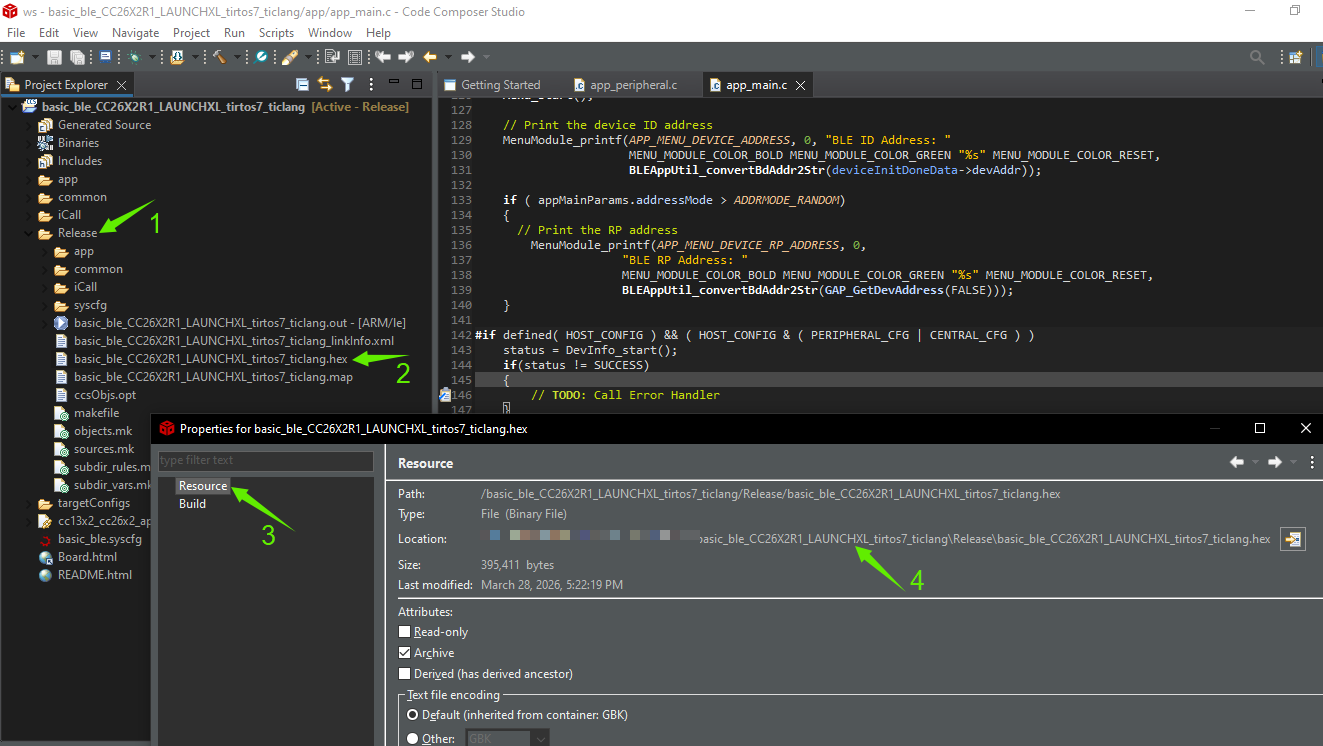Click the 'type filter text' field
Viewport: 1323px width, 746px height.
coord(266,461)
